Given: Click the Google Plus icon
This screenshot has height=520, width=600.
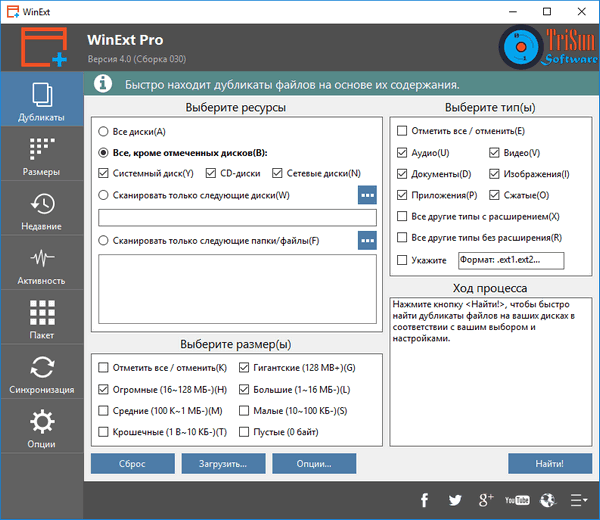Looking at the screenshot, I should (x=486, y=500).
